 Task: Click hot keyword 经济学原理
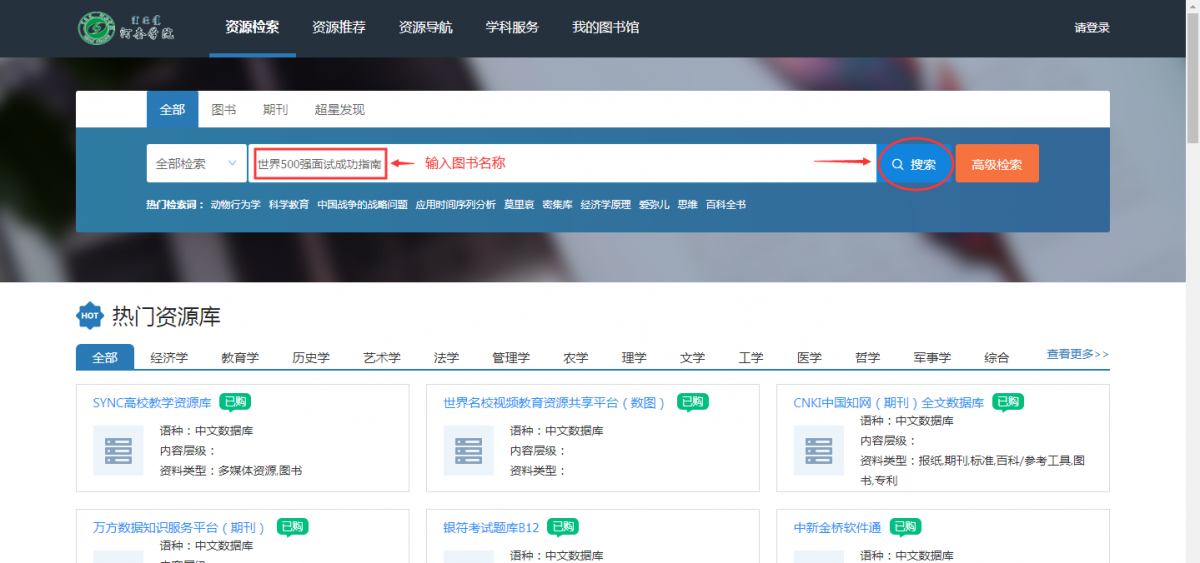pos(605,205)
